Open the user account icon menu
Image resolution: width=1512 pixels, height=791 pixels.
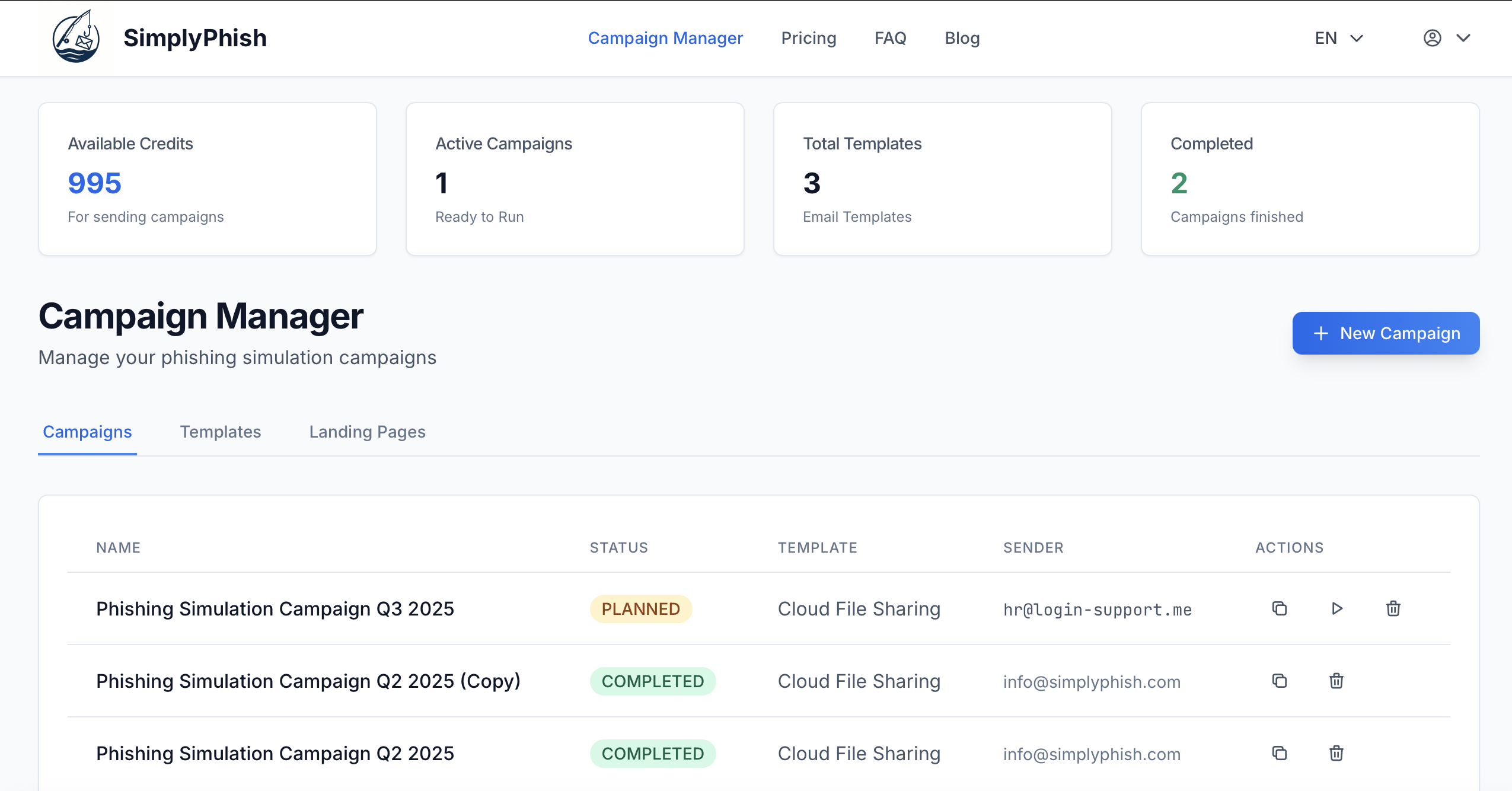tap(1432, 38)
